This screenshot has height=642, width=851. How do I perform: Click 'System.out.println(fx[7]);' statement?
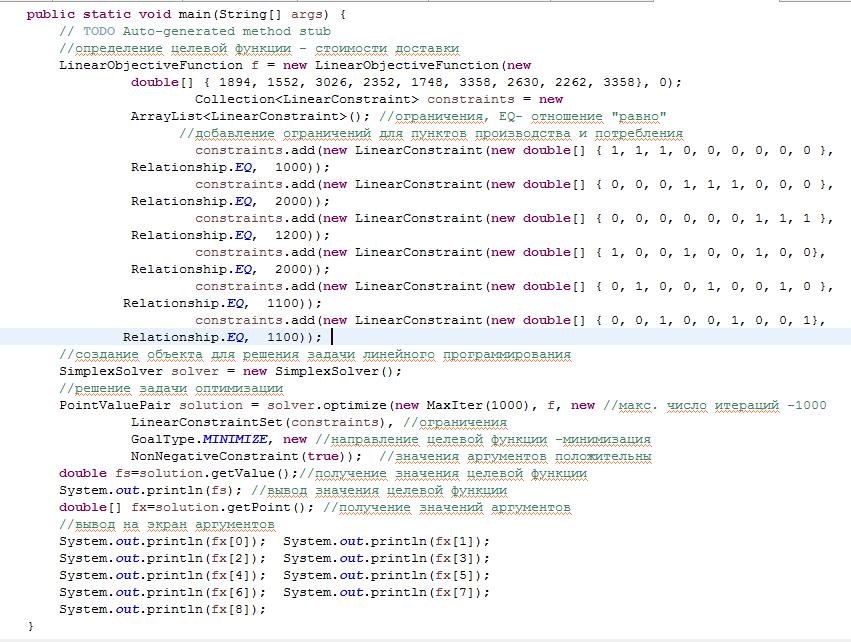386,593
